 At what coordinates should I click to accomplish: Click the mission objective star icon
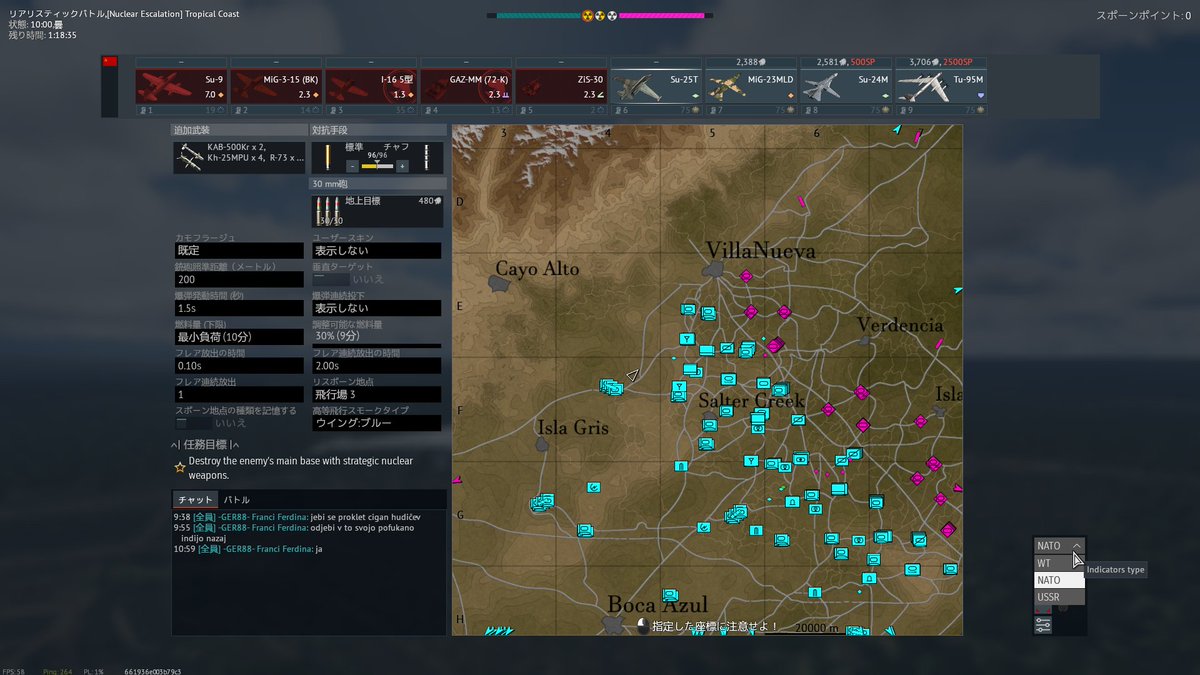coord(180,467)
